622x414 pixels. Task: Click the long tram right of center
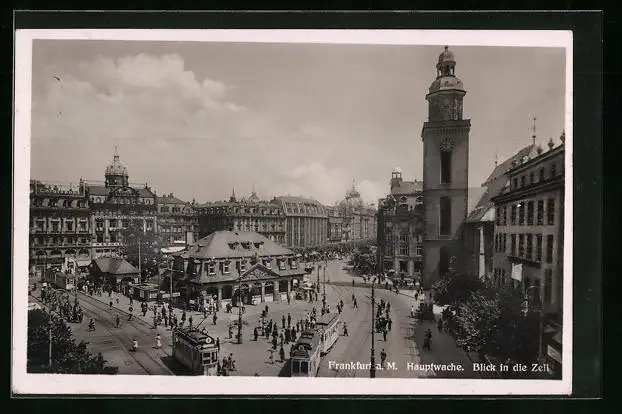[314, 342]
